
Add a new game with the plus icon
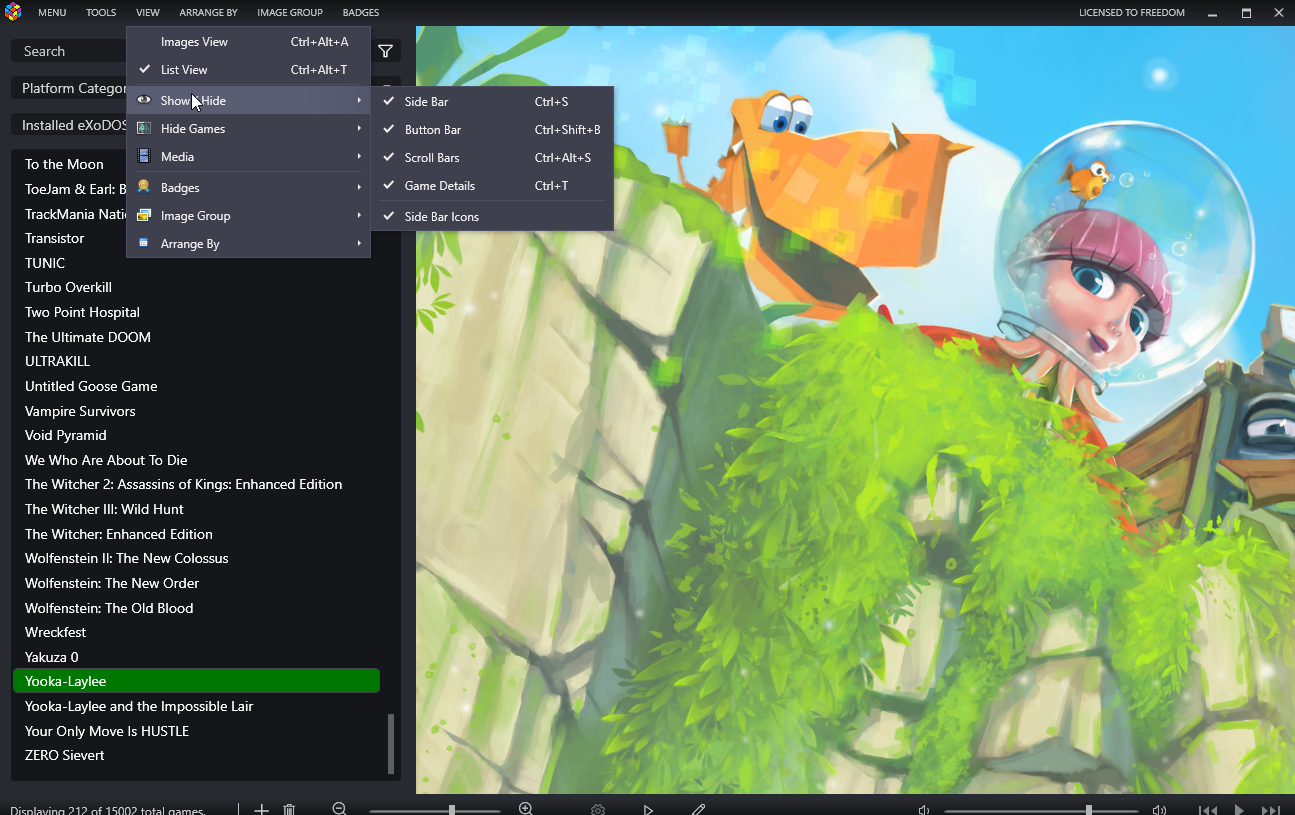coord(261,809)
